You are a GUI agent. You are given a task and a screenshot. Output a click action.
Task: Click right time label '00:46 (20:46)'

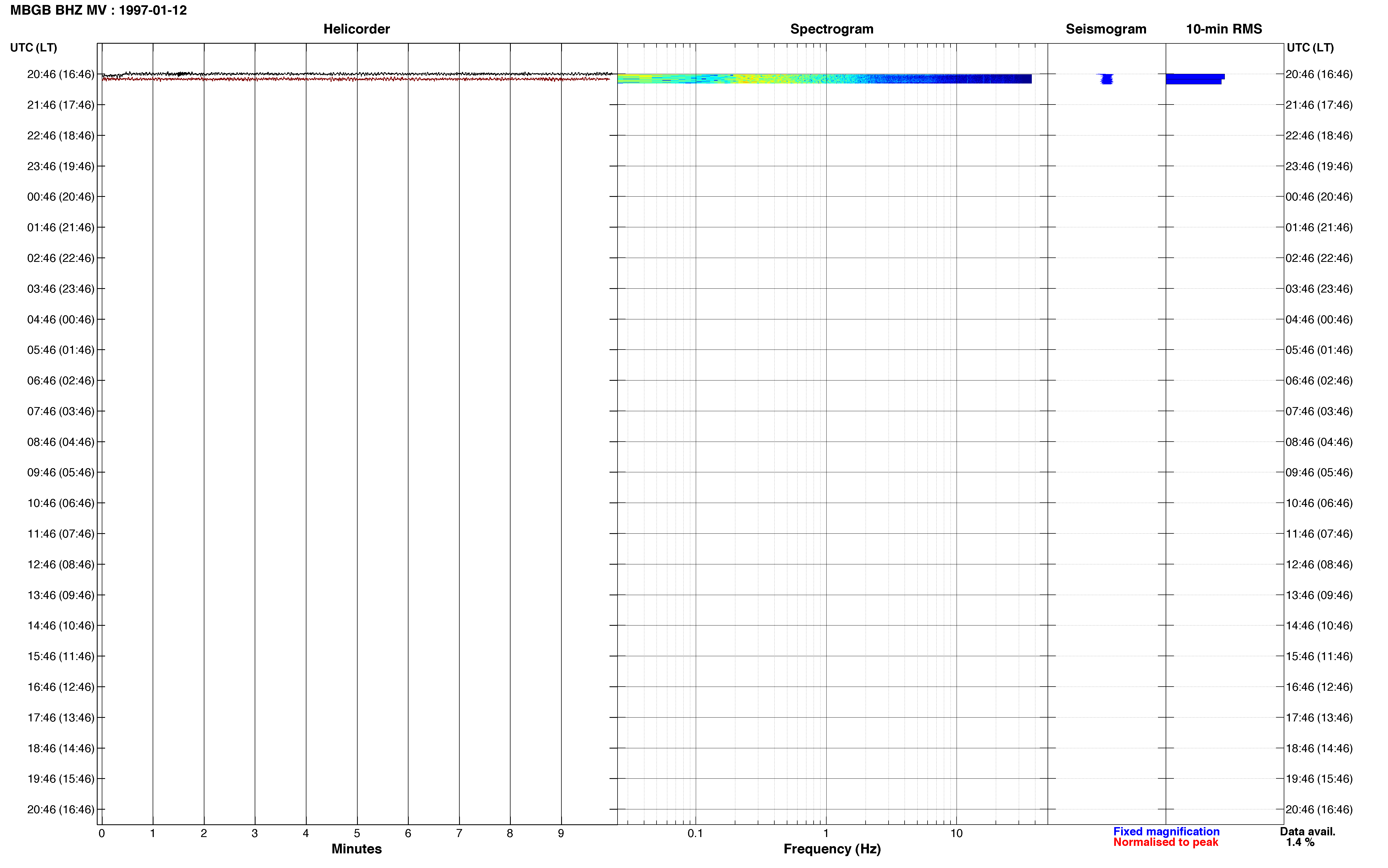tap(1319, 197)
